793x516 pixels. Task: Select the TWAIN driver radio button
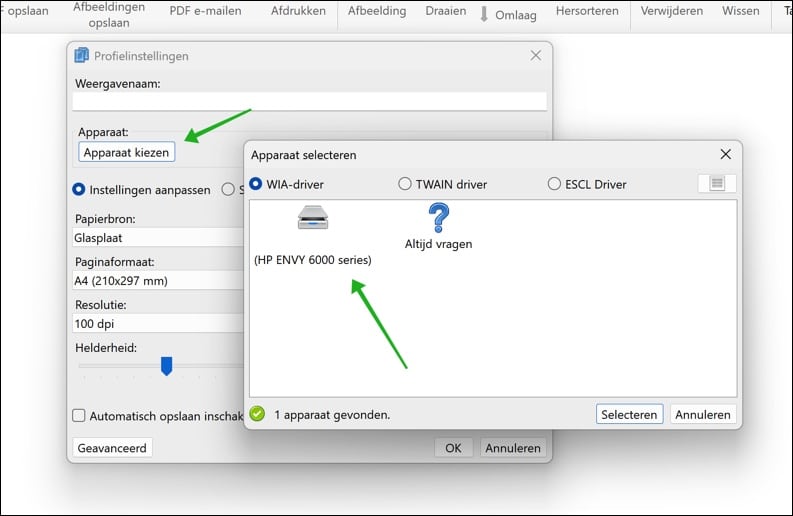pos(405,184)
